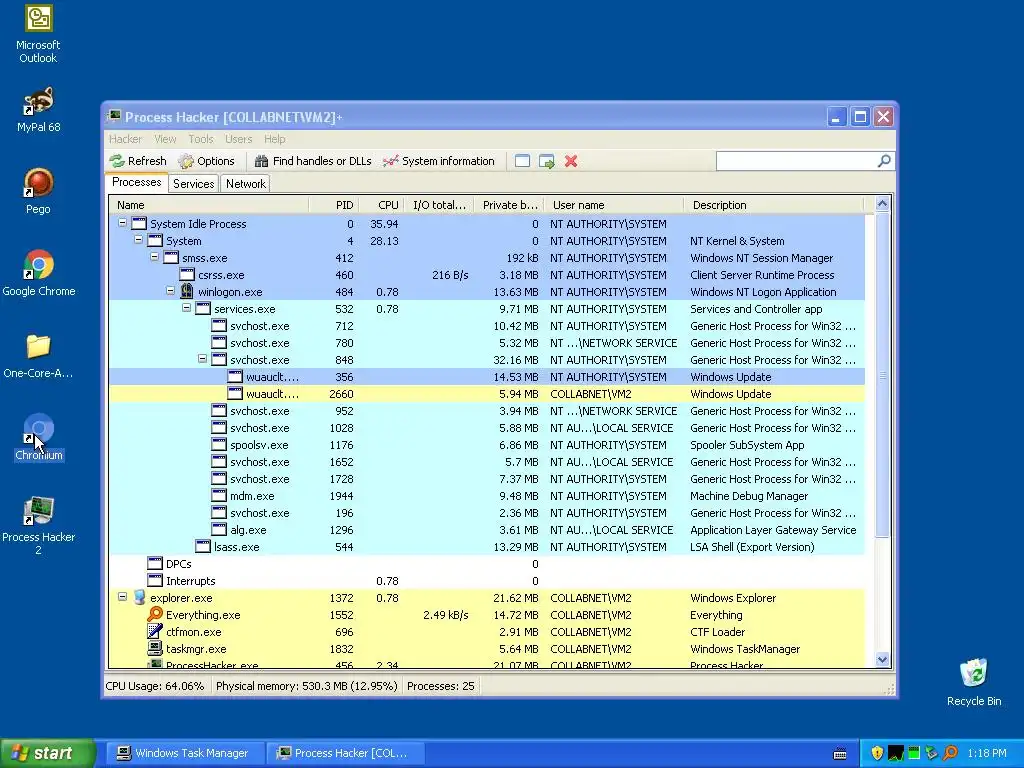Click the process list scrollbar thumb

point(882,375)
